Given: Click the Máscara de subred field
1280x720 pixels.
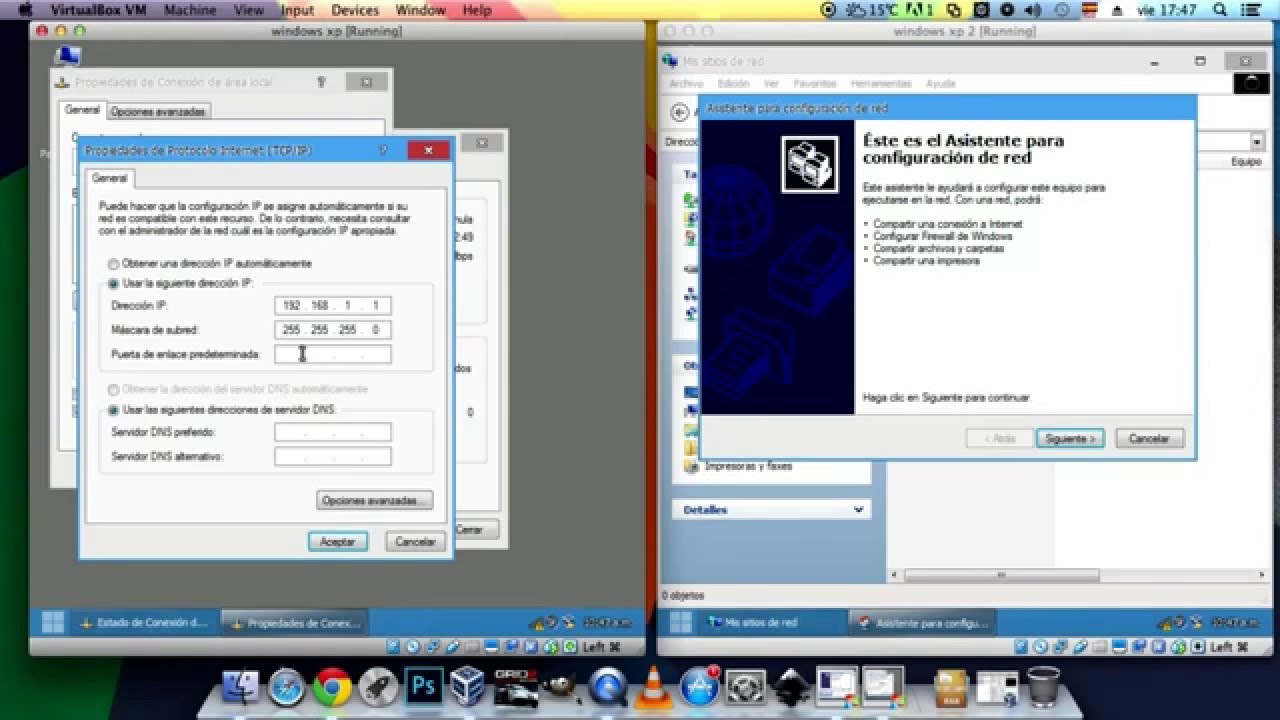Looking at the screenshot, I should pyautogui.click(x=333, y=329).
